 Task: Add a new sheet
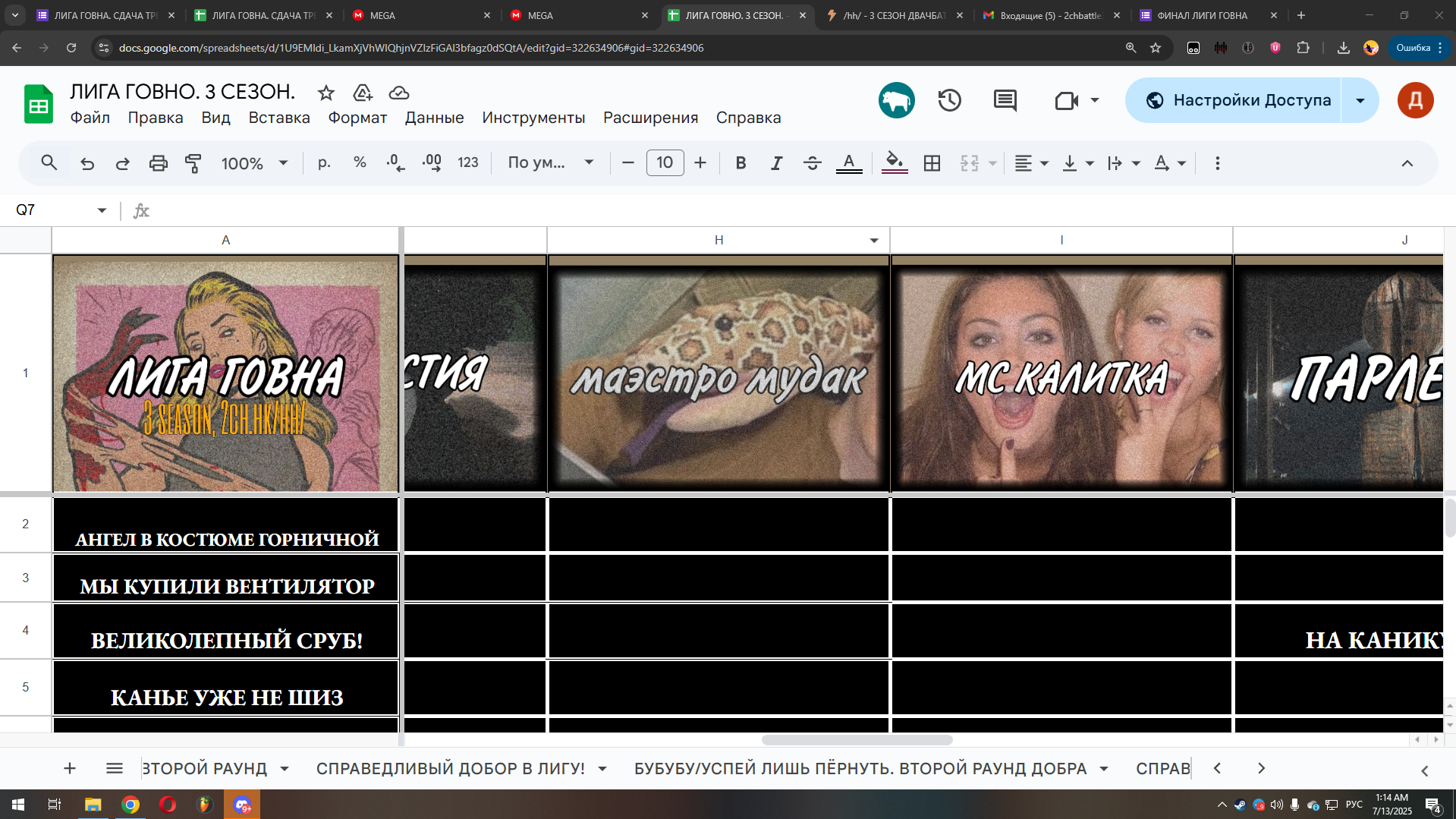70,768
